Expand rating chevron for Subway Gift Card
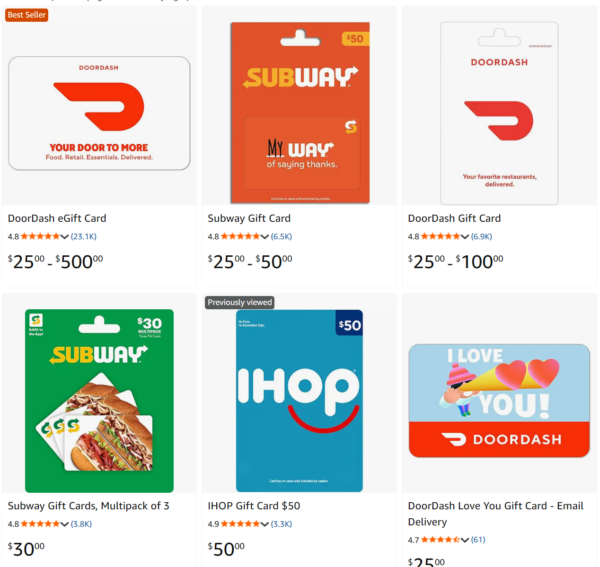The image size is (600, 567). (x=265, y=237)
